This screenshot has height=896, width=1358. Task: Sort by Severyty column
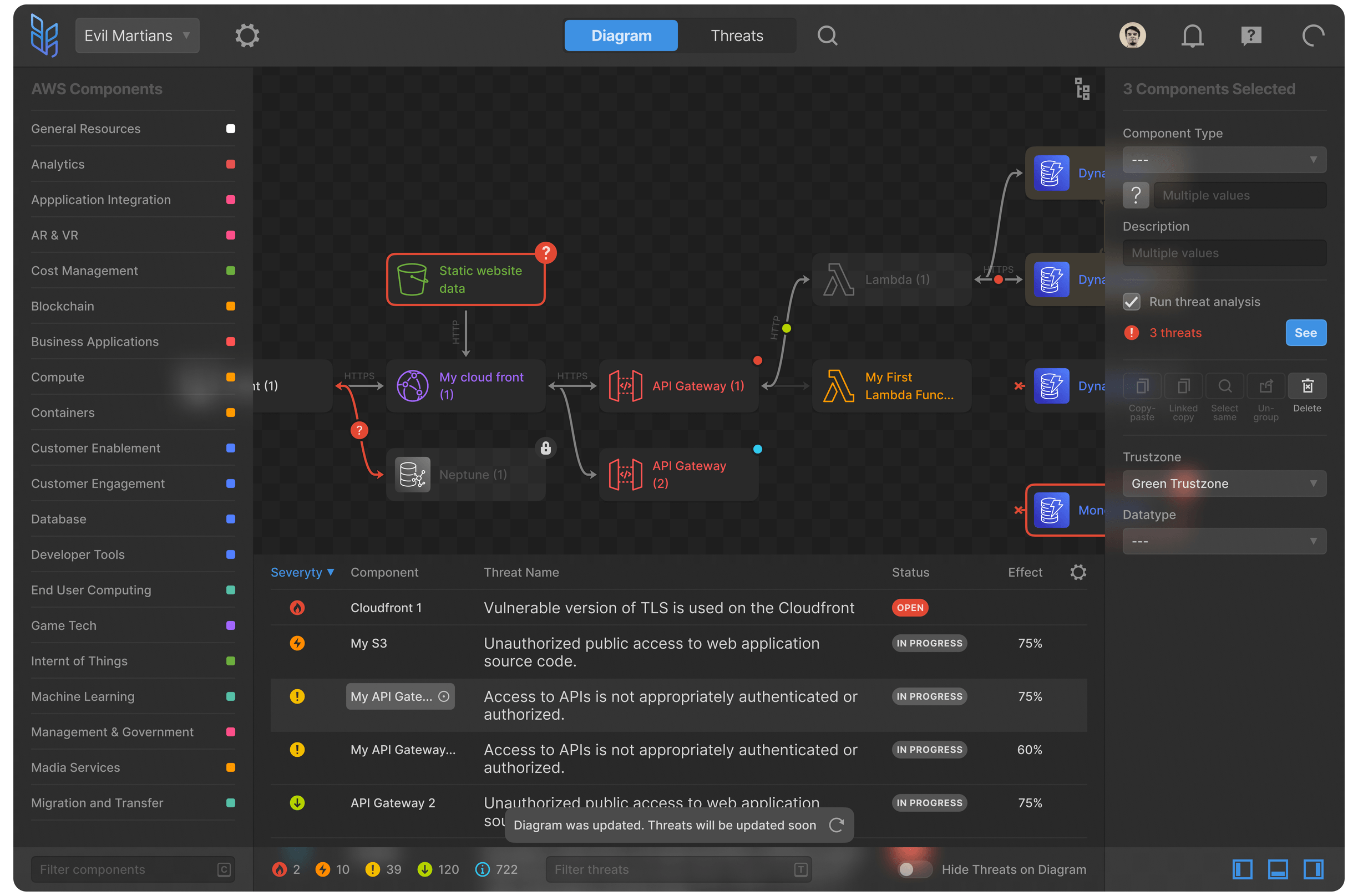click(302, 572)
